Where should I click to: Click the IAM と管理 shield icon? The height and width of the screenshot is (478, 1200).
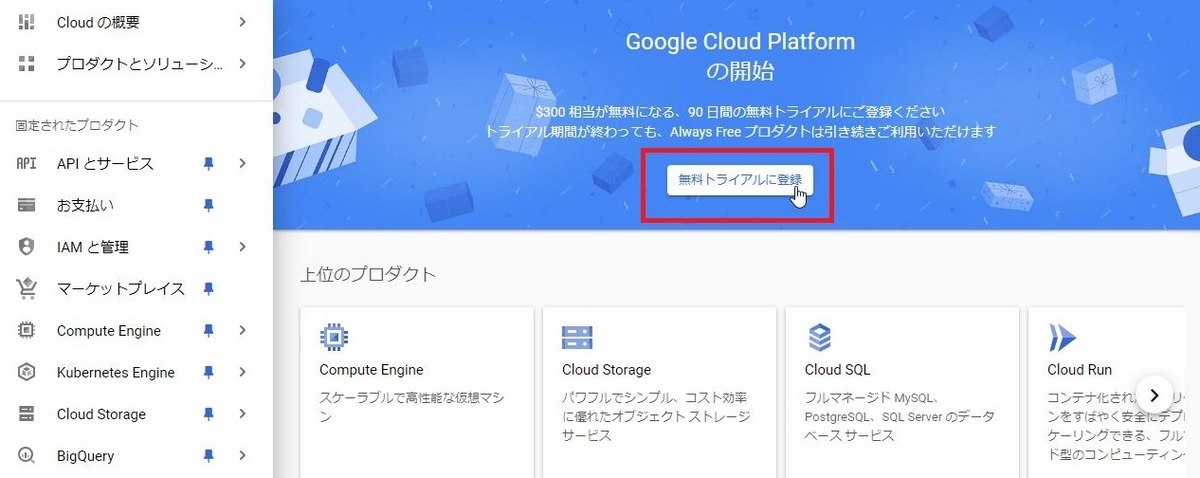[x=27, y=247]
